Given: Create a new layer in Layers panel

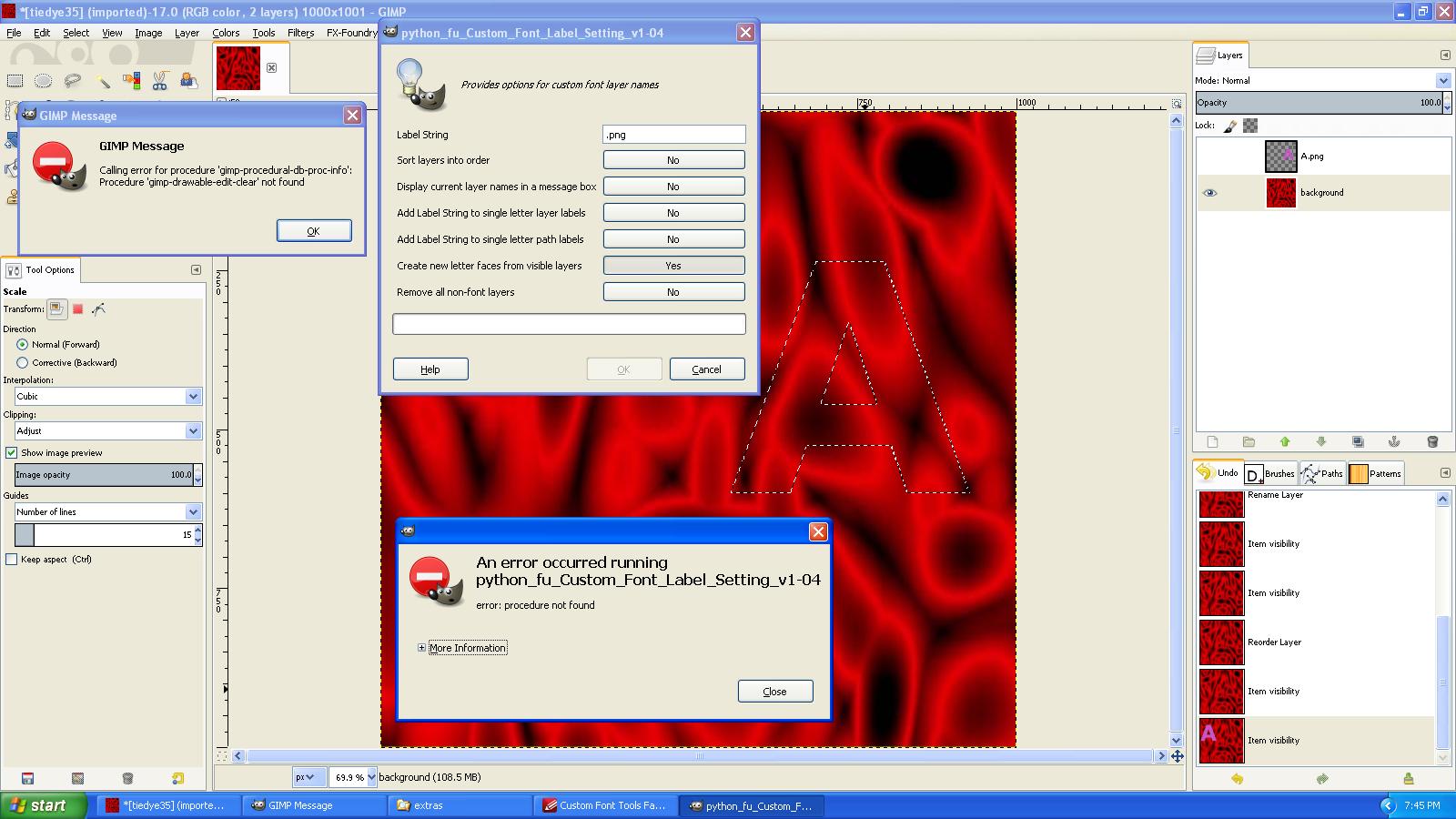Looking at the screenshot, I should [1212, 442].
